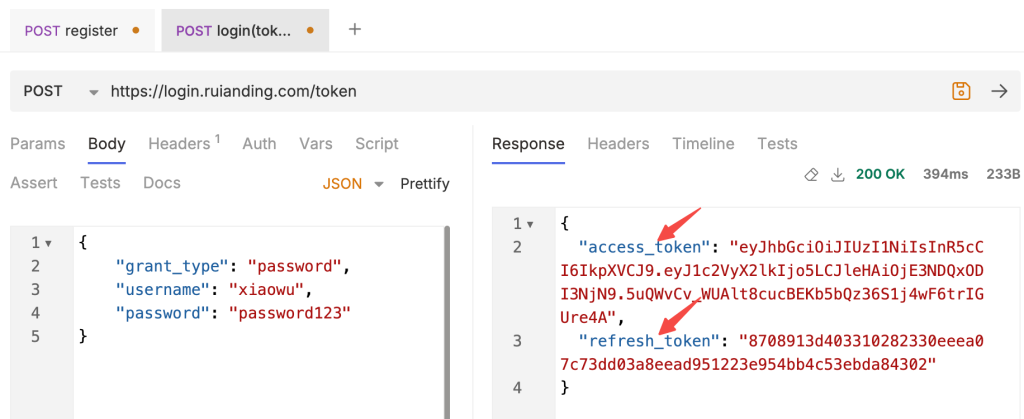
Task: Select the POST login(tok... tab
Action: point(246,30)
